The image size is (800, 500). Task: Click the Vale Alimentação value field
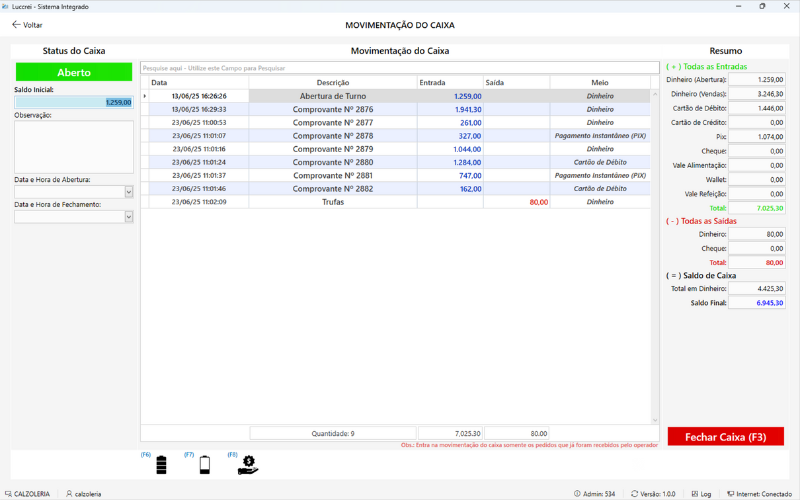(757, 165)
